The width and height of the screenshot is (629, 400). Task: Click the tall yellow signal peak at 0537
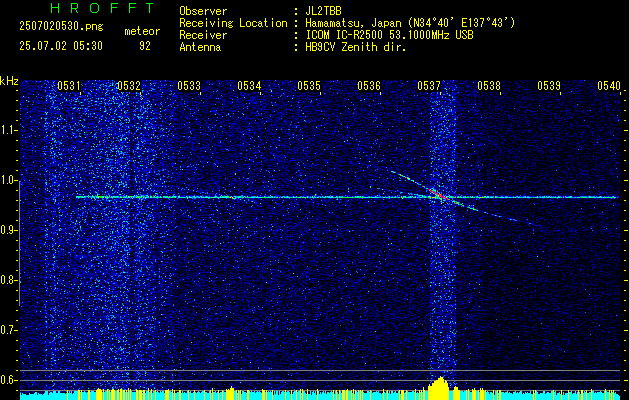pos(438,388)
